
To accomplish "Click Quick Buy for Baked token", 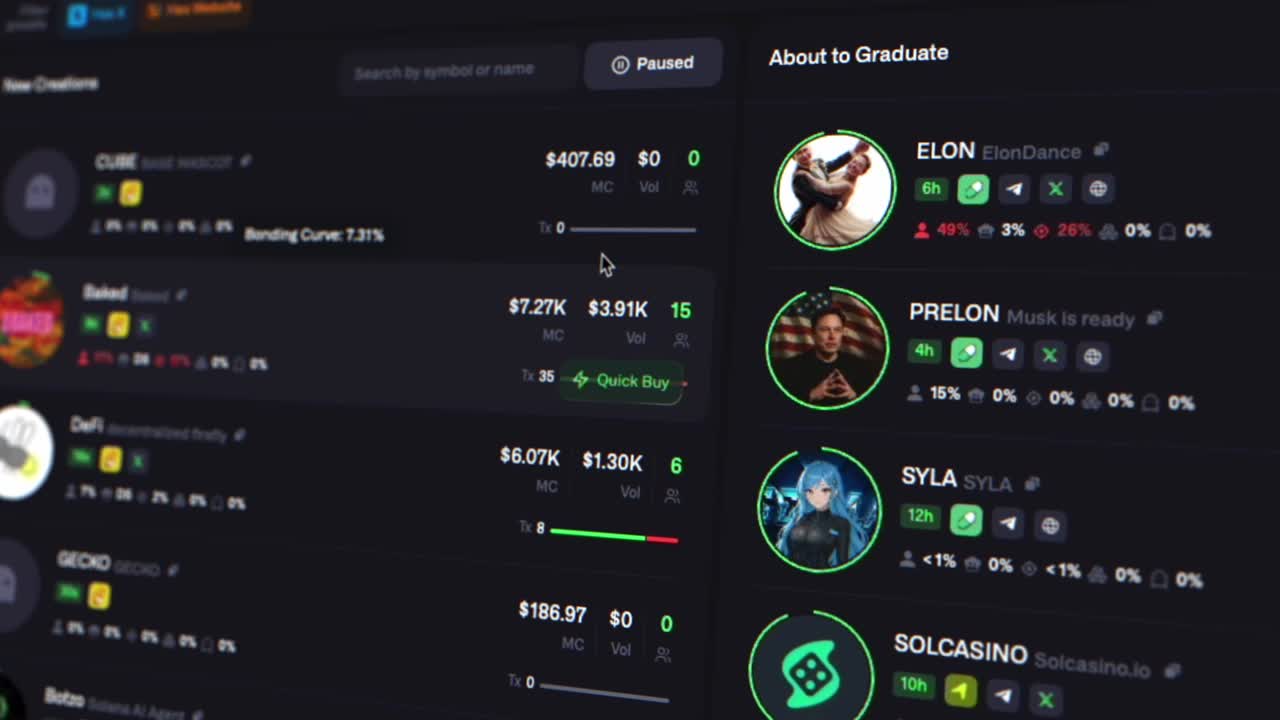I will point(621,381).
